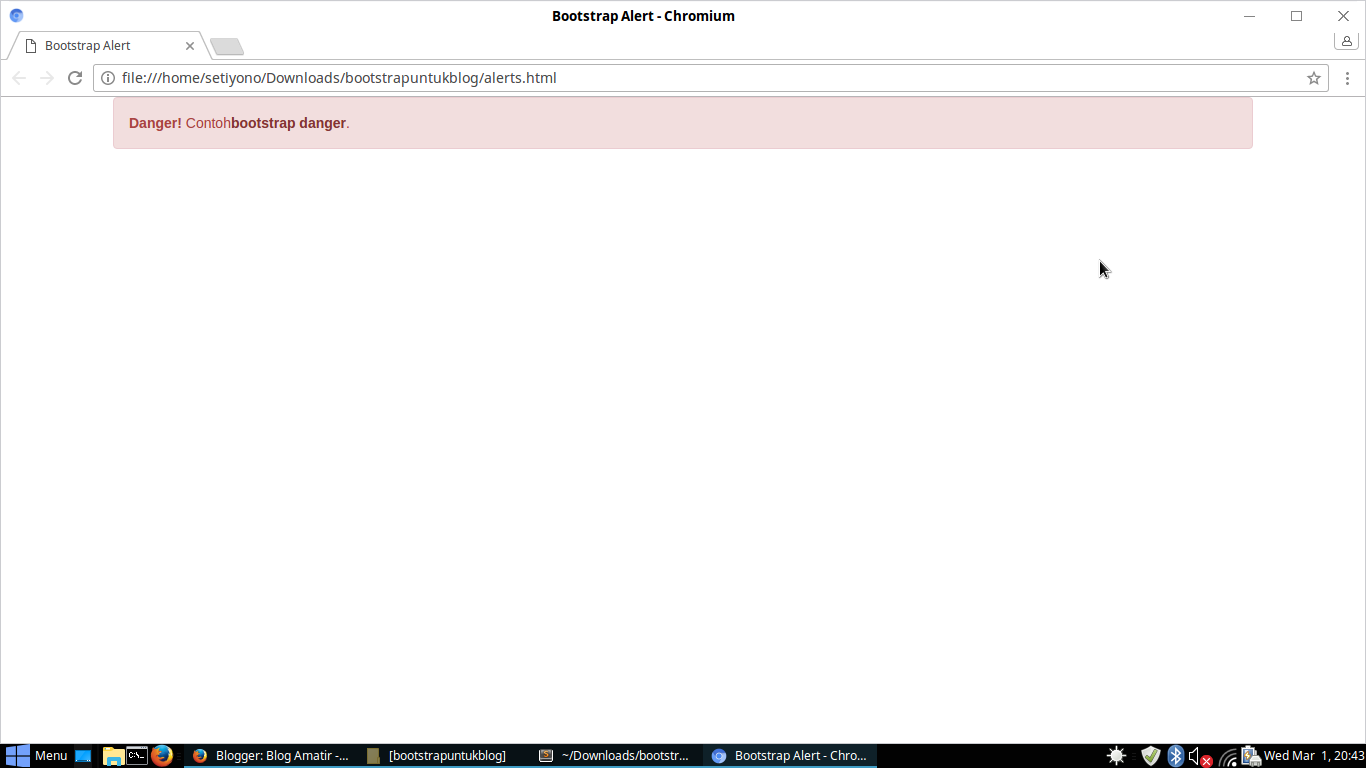Click the Danger alert message box
Image resolution: width=1366 pixels, height=768 pixels.
[682, 123]
